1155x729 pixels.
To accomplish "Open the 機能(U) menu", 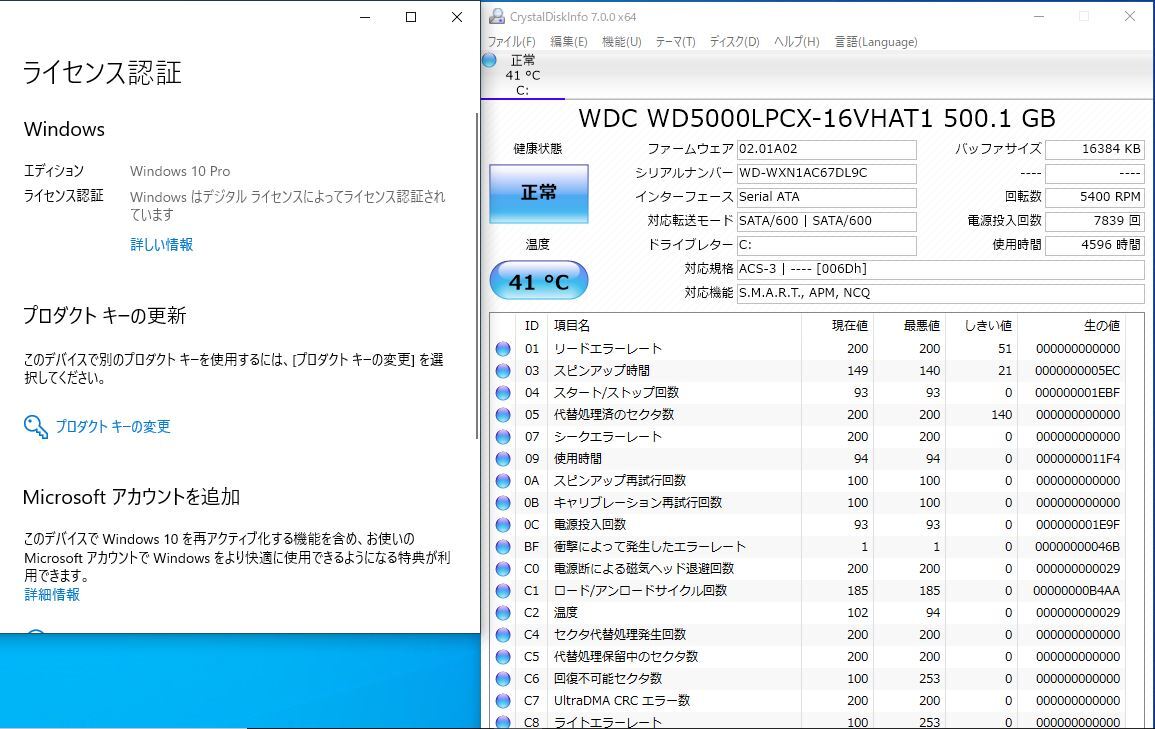I will pos(621,42).
